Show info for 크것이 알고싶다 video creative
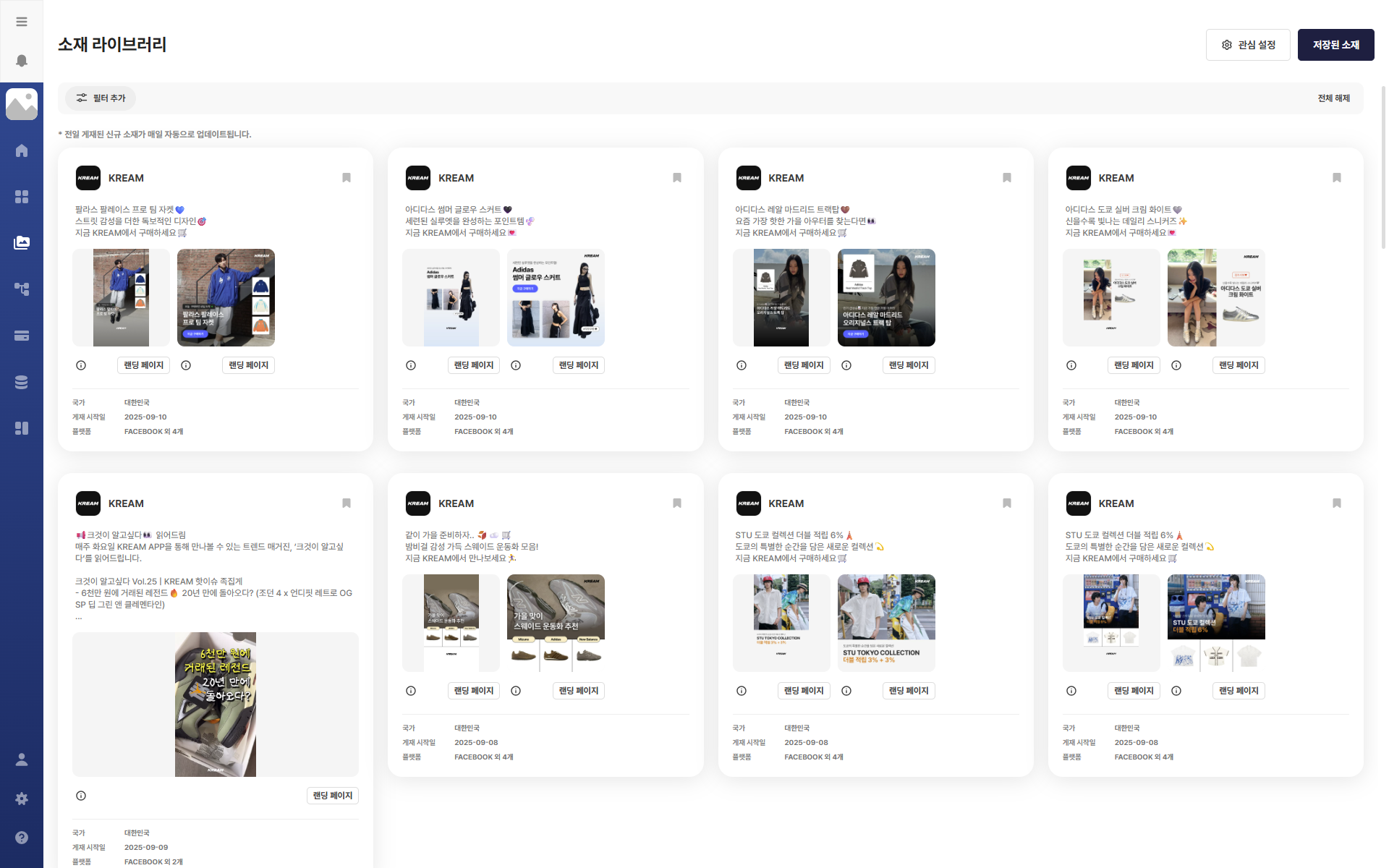 (x=81, y=796)
